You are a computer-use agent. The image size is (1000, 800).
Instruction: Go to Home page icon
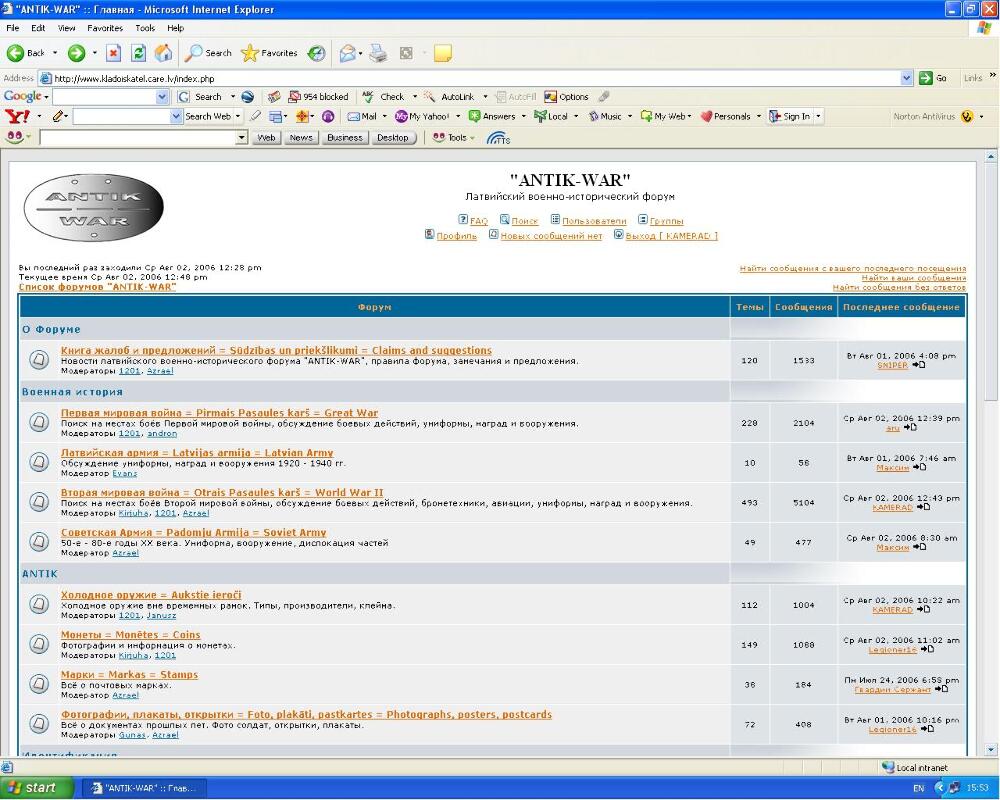(x=164, y=53)
